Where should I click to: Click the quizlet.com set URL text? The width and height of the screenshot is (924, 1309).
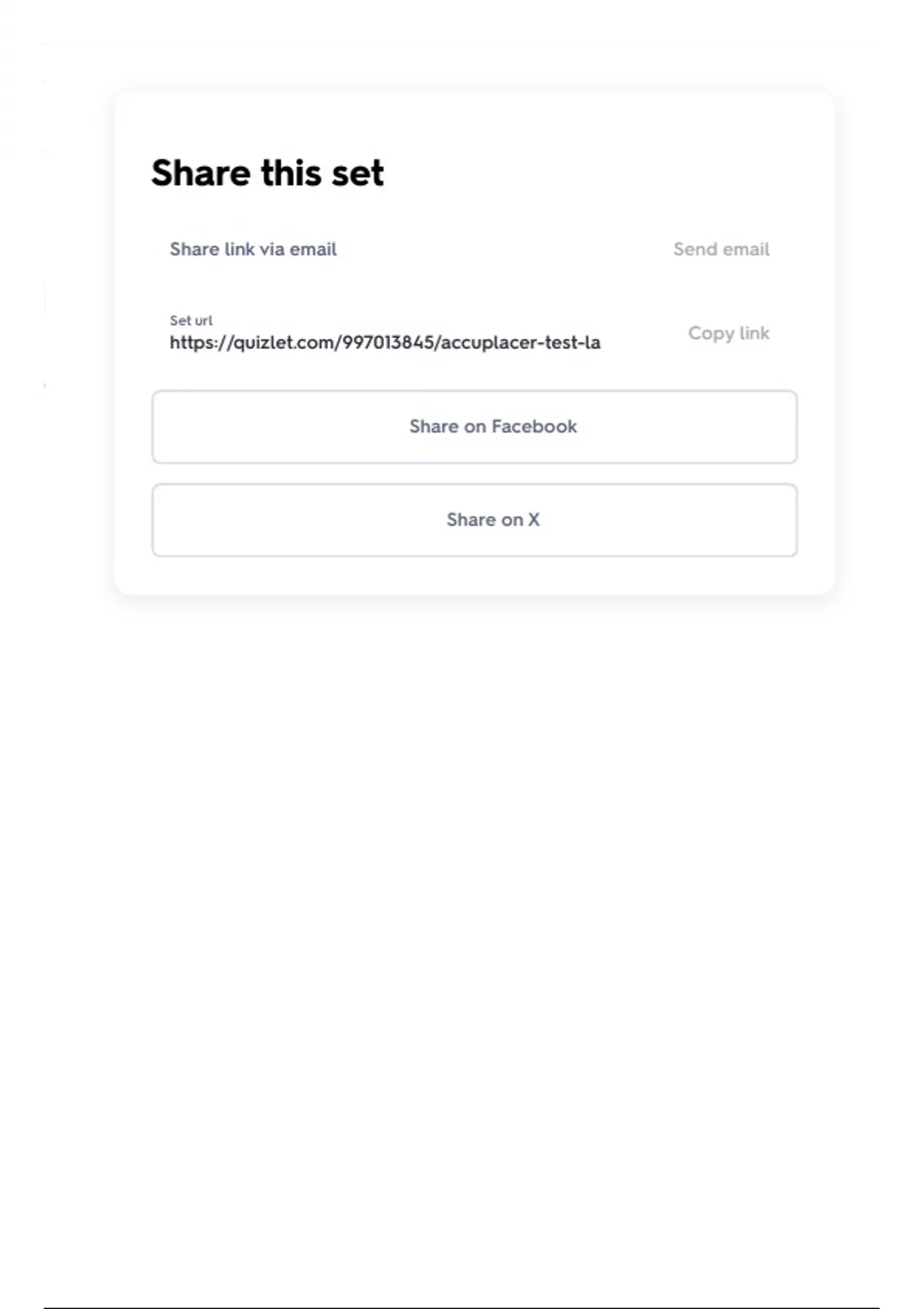[384, 343]
